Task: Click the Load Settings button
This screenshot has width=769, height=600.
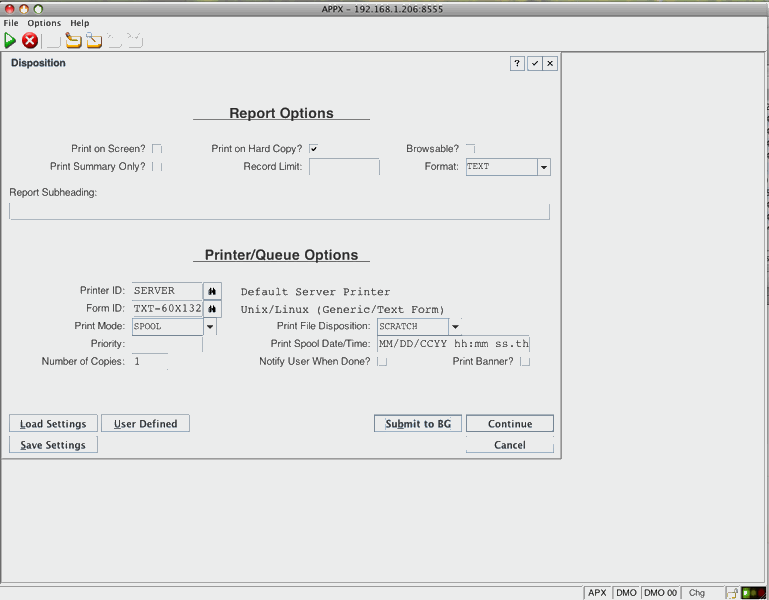Action: [x=53, y=424]
